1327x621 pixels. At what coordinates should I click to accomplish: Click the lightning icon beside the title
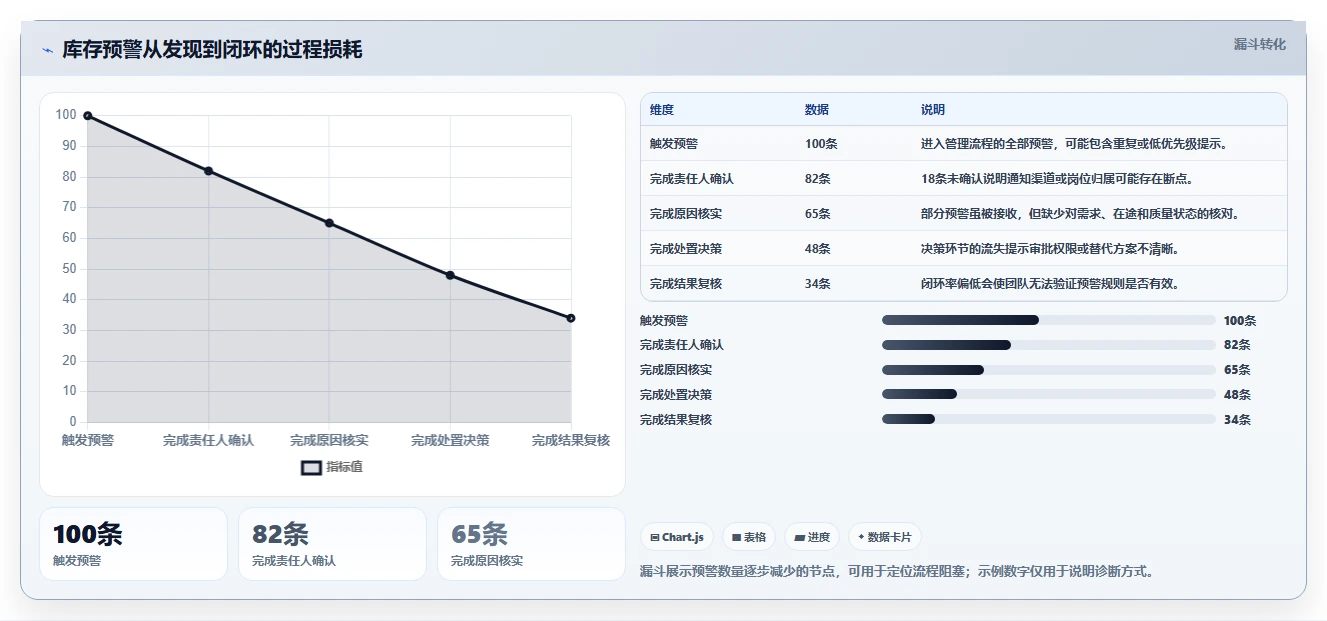47,50
